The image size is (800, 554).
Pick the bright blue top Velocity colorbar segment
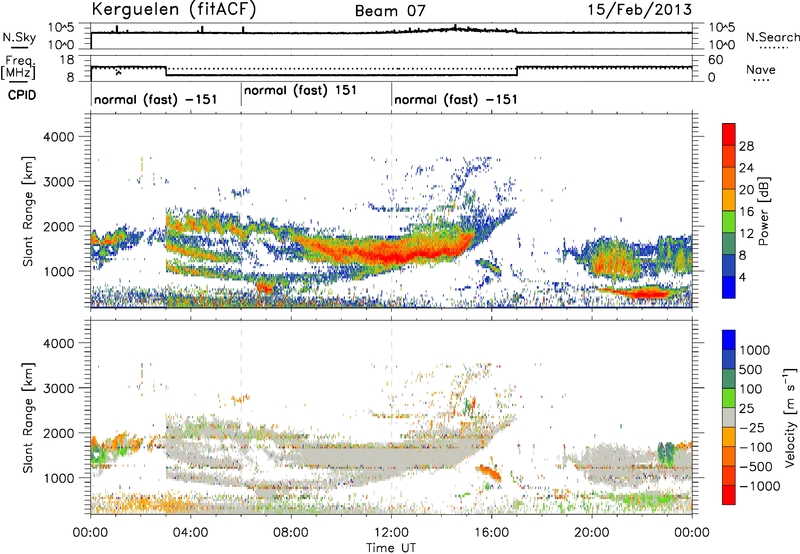click(x=729, y=340)
